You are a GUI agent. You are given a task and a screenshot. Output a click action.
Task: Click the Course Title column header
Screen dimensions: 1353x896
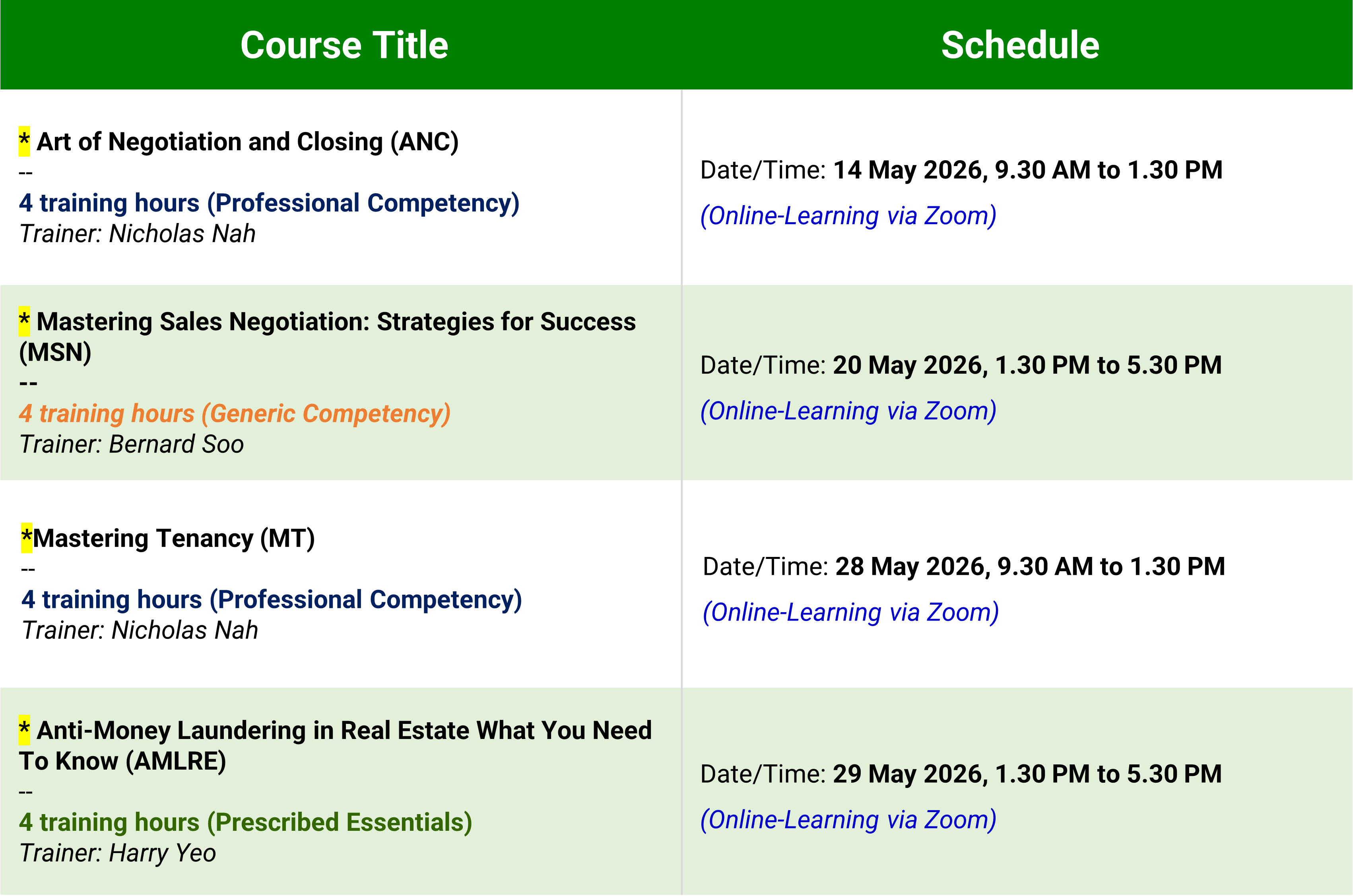click(344, 45)
